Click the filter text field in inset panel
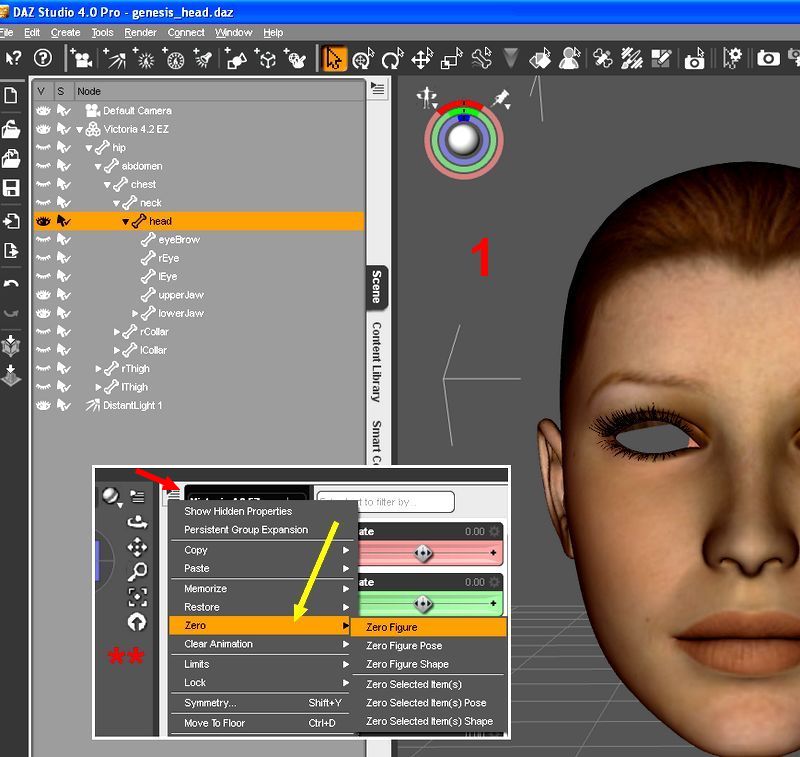The height and width of the screenshot is (757, 800). 386,502
